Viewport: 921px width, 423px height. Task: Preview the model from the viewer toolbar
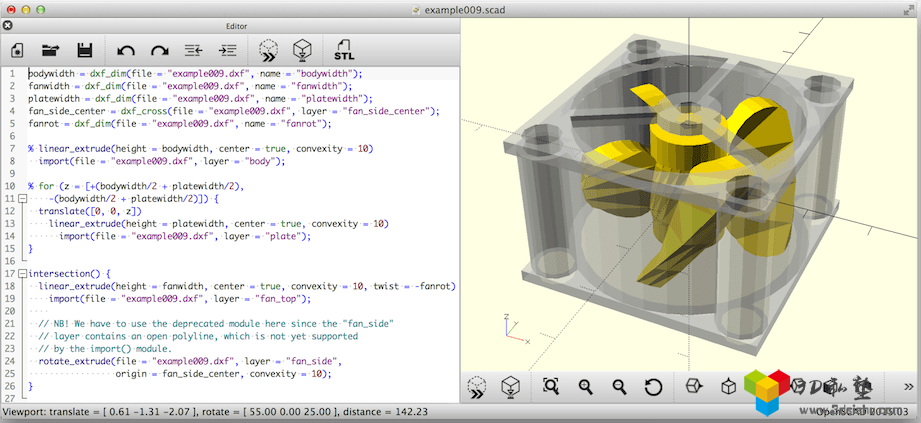[477, 387]
